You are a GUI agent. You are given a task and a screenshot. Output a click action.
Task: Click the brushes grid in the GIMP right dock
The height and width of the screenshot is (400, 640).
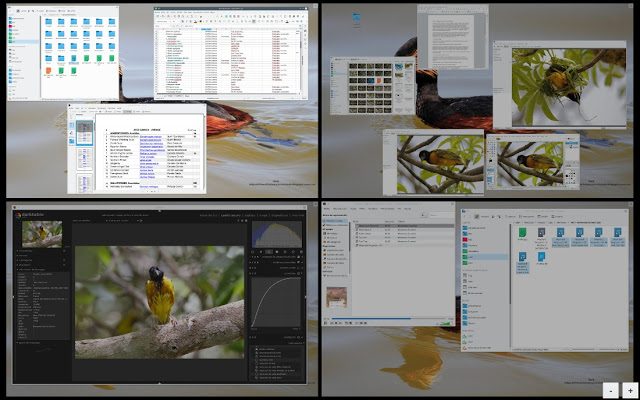point(571,176)
